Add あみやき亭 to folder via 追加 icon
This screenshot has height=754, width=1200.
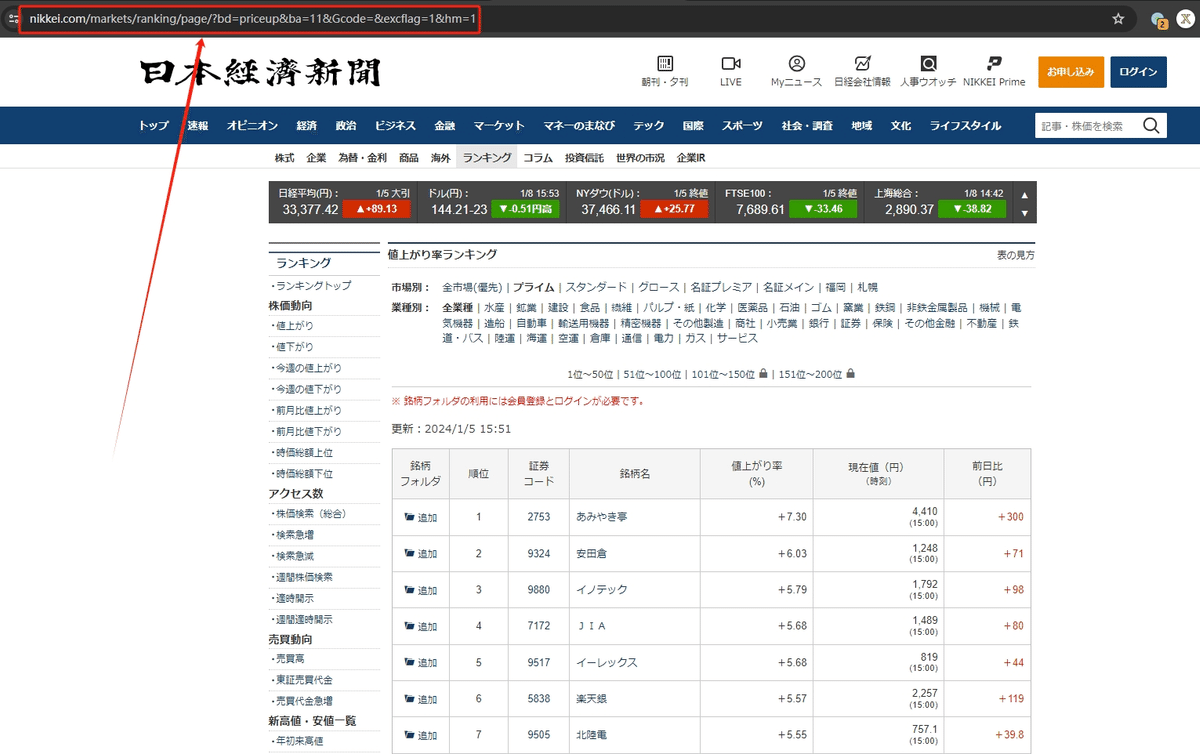pyautogui.click(x=420, y=517)
